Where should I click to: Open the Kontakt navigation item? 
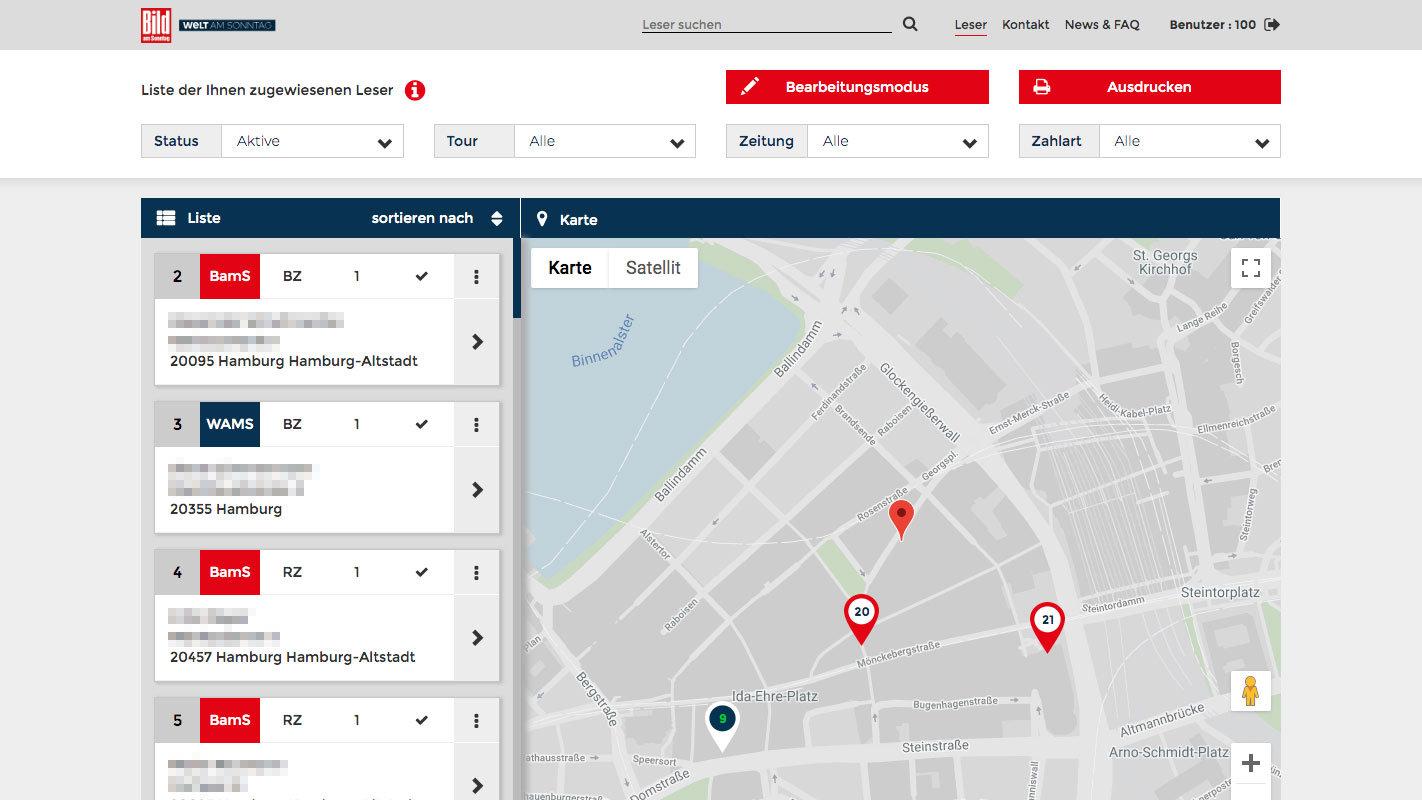[1026, 25]
